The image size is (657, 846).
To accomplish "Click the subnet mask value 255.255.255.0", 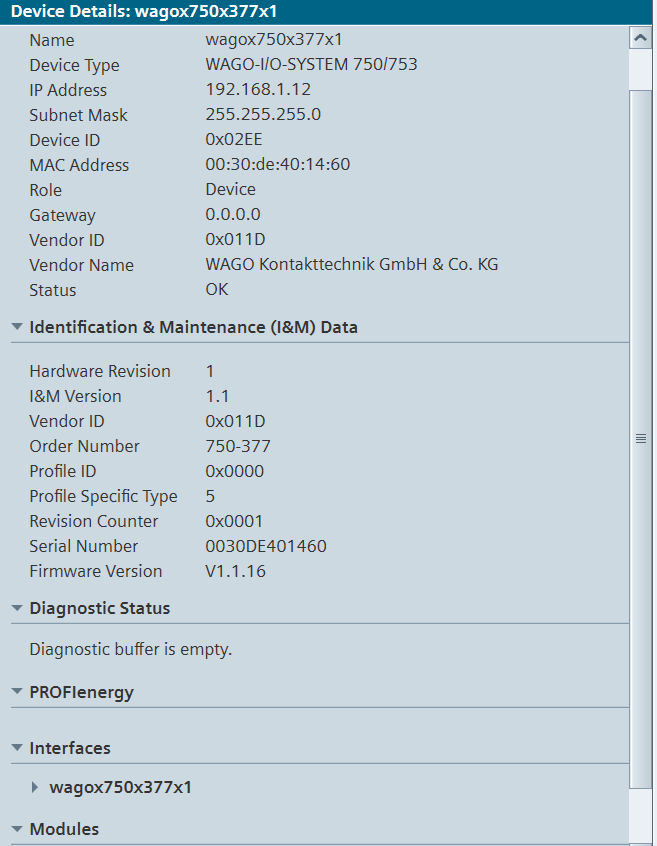I will click(263, 115).
